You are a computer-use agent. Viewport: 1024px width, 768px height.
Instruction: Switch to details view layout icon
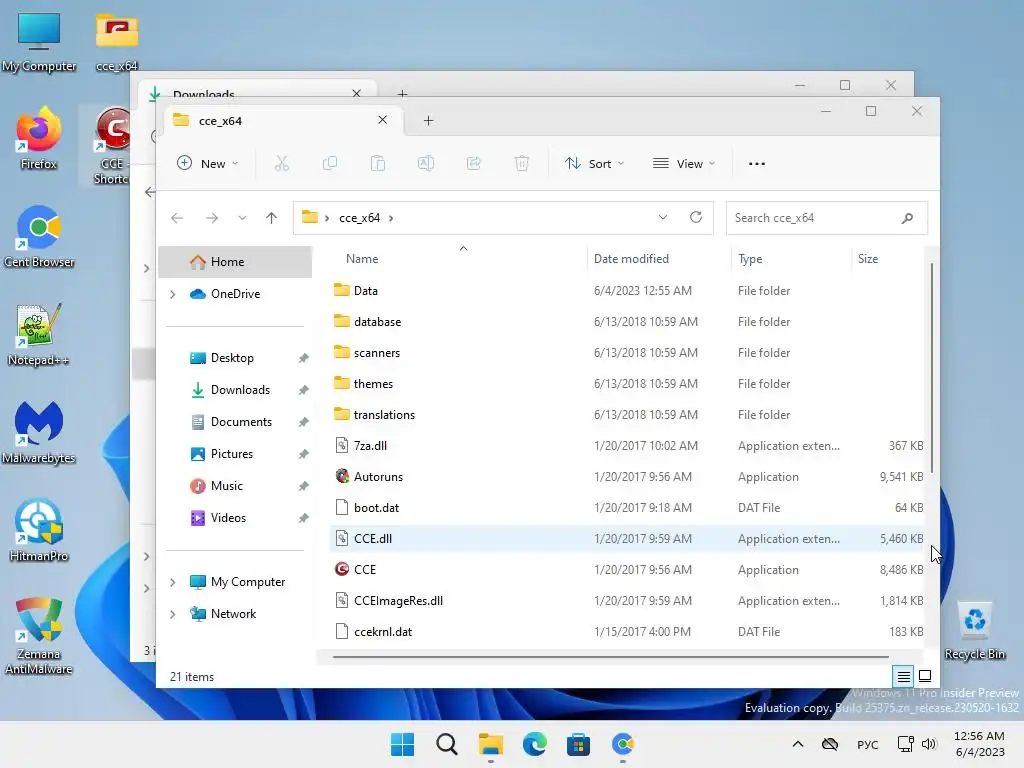click(903, 677)
